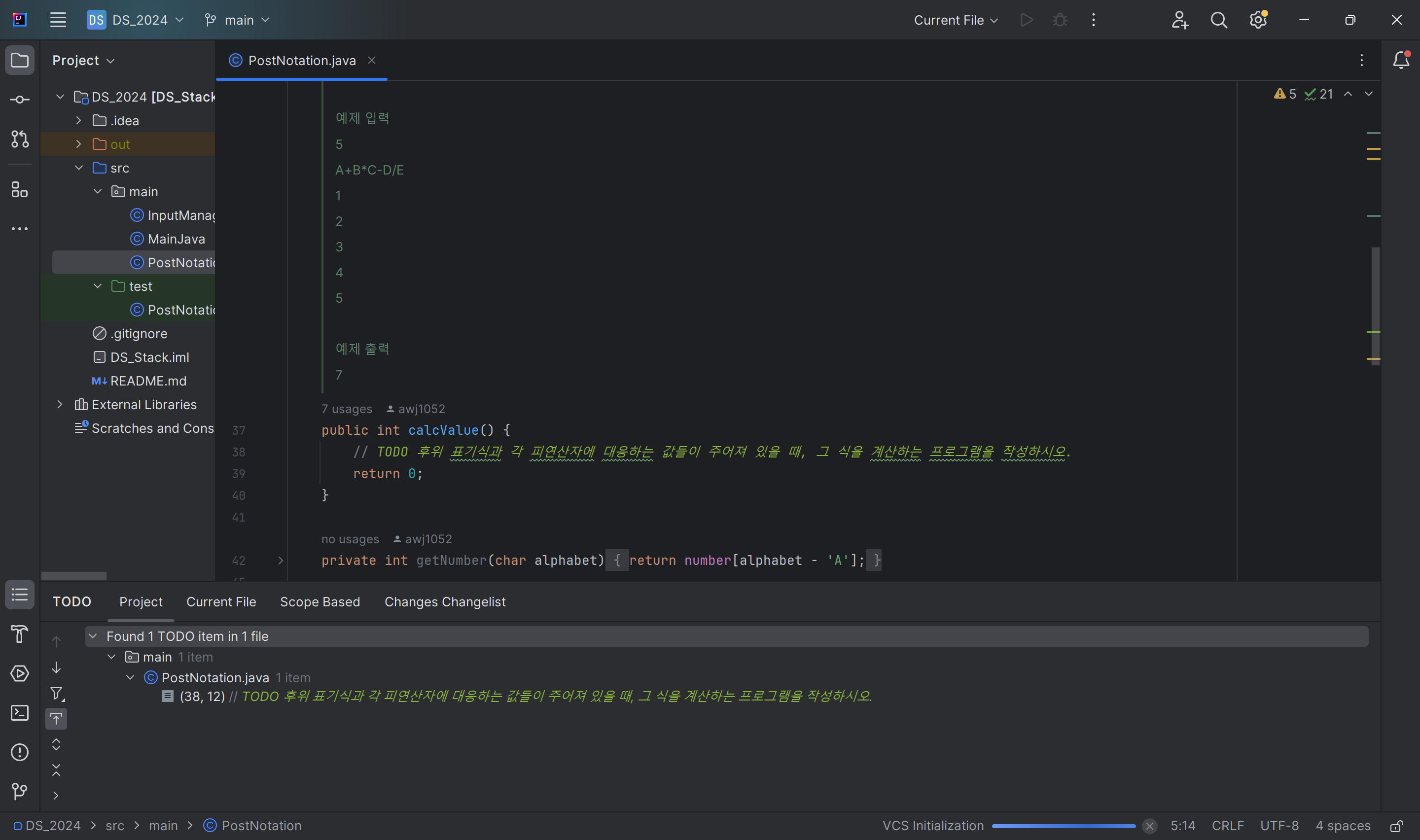Toggle autoscroll to source in TODO panel
The image size is (1420, 840).
click(x=56, y=719)
